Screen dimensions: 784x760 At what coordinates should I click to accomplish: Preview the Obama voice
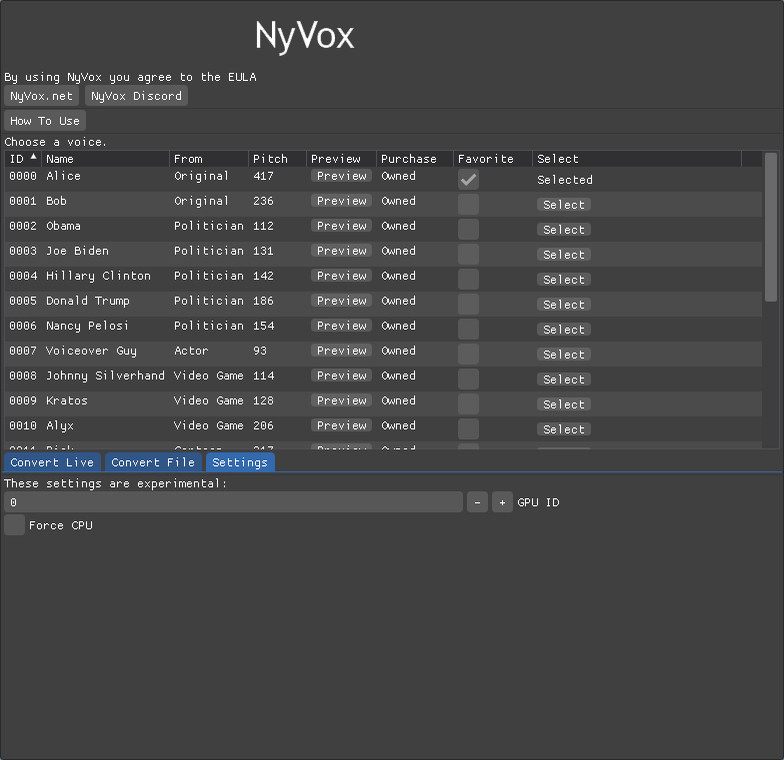point(342,226)
